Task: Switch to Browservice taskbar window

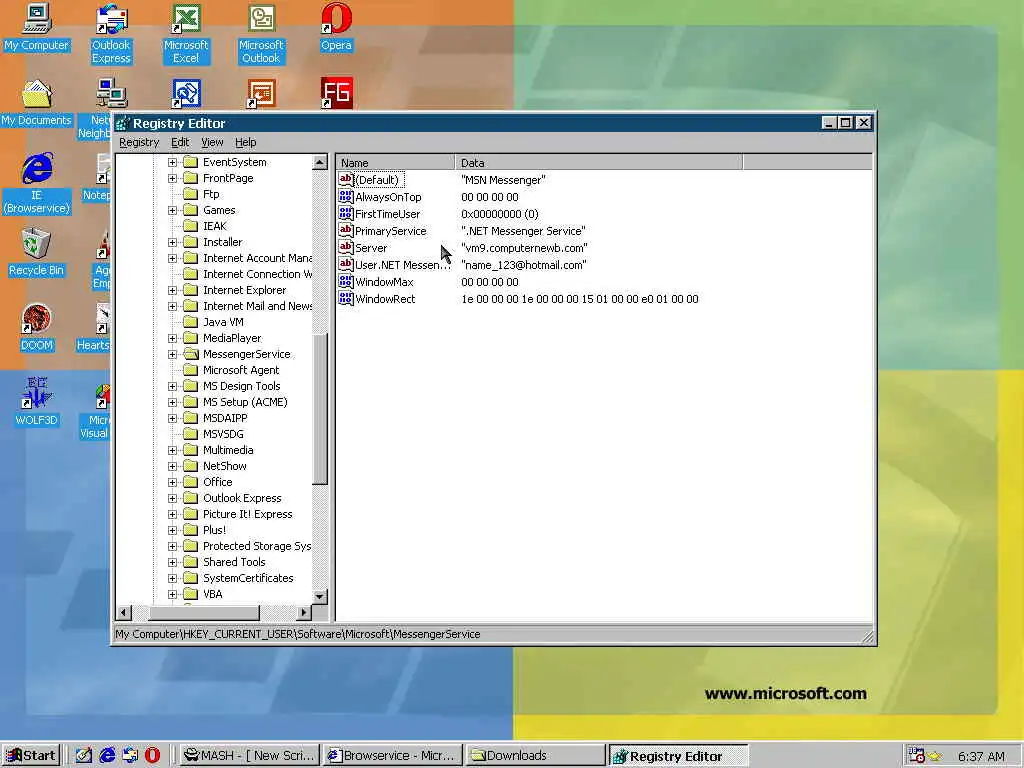Action: click(x=392, y=756)
